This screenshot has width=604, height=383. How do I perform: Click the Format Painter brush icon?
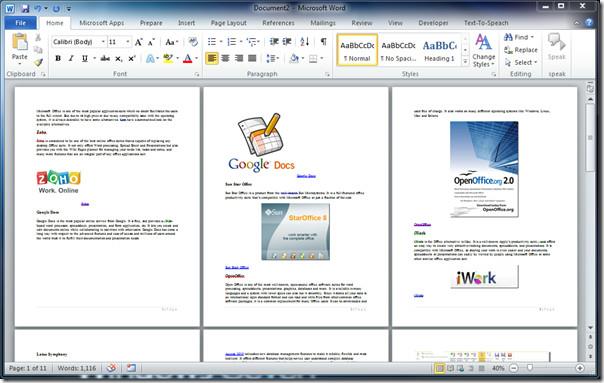[38, 62]
